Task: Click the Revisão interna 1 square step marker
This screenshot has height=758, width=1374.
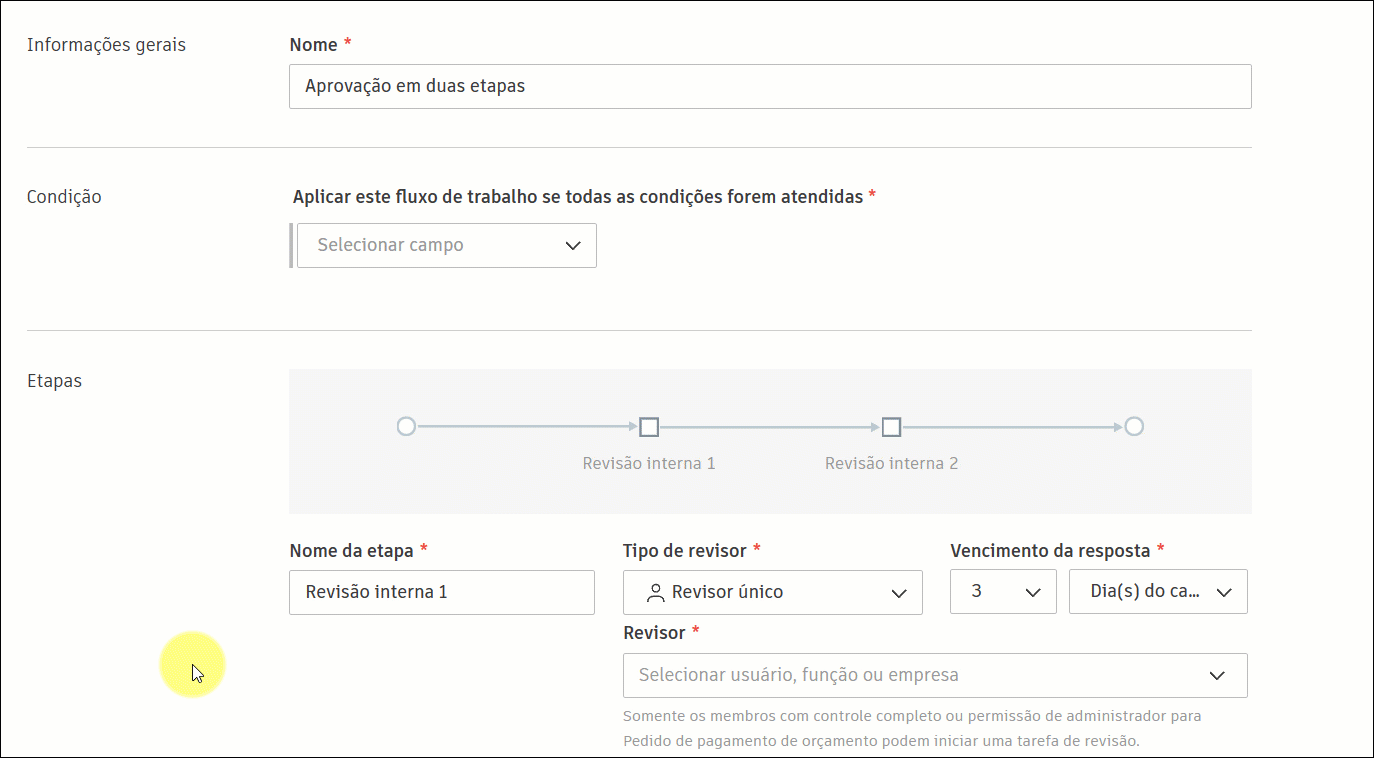Action: coord(649,426)
